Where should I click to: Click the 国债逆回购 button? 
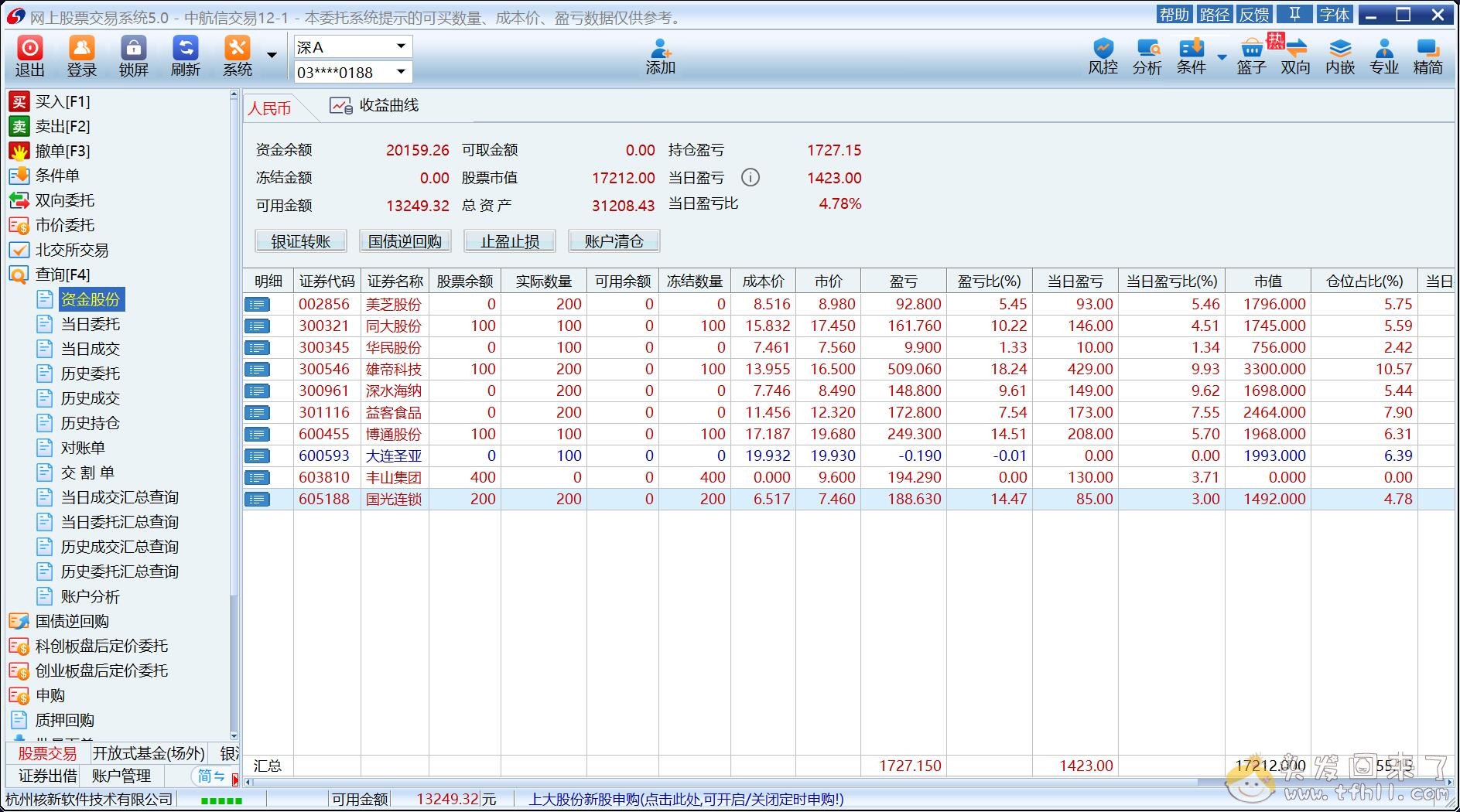[405, 241]
